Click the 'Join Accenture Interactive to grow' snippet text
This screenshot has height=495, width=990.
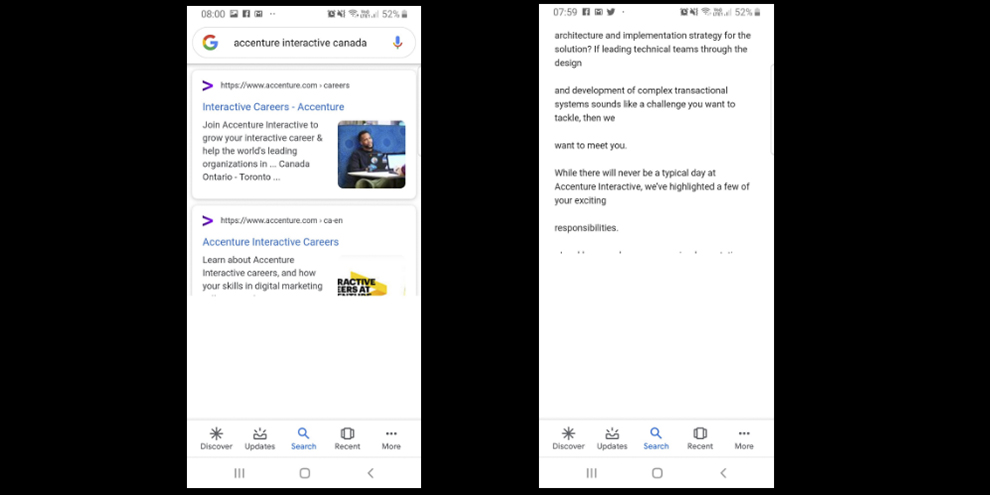point(263,151)
